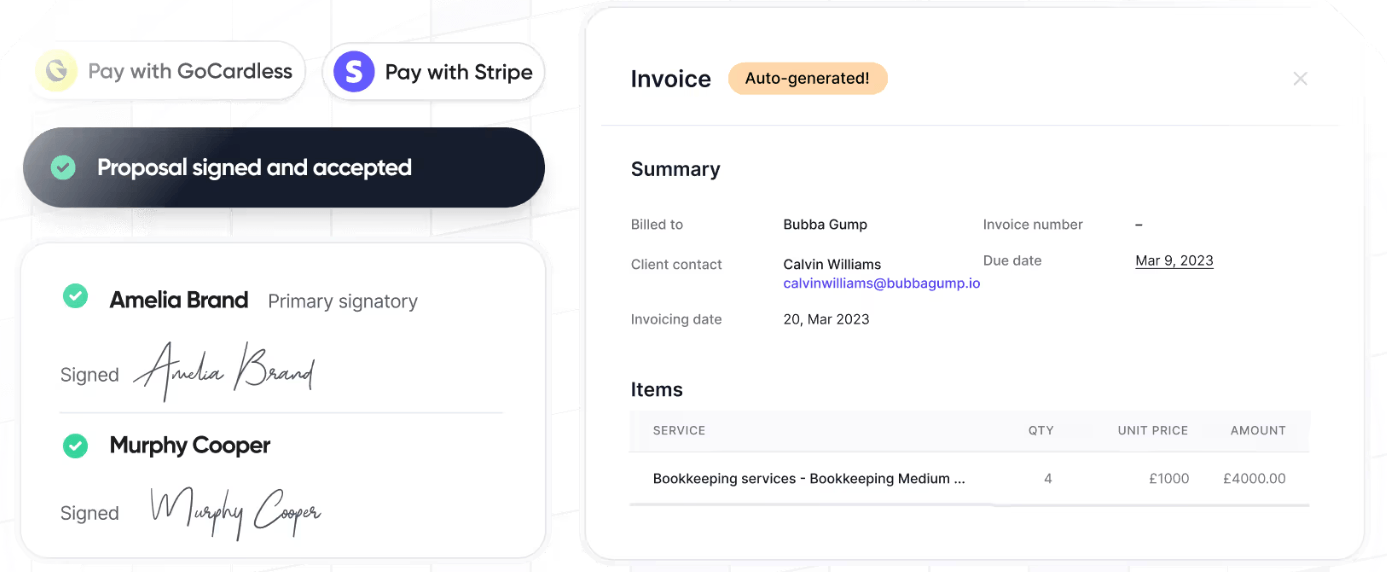Click the Mar 9, 2023 due date
This screenshot has height=572, width=1387.
(x=1174, y=260)
